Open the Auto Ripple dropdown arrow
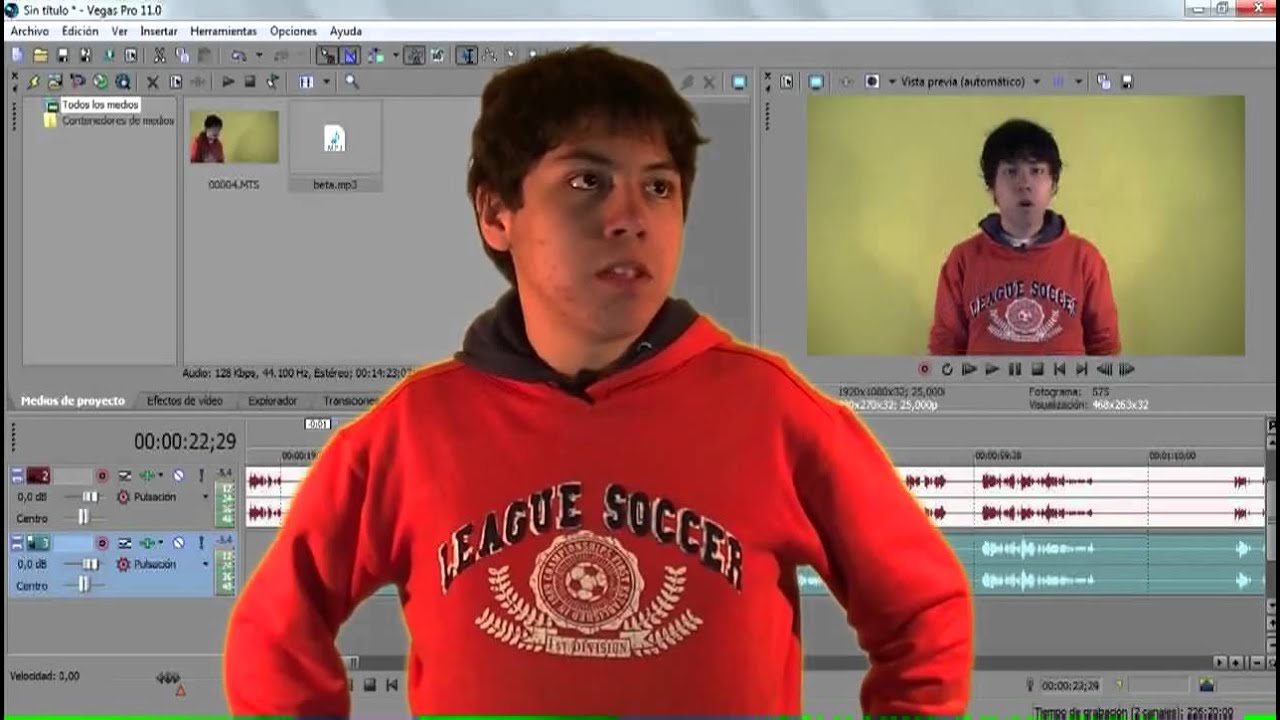1280x720 pixels. tap(395, 56)
